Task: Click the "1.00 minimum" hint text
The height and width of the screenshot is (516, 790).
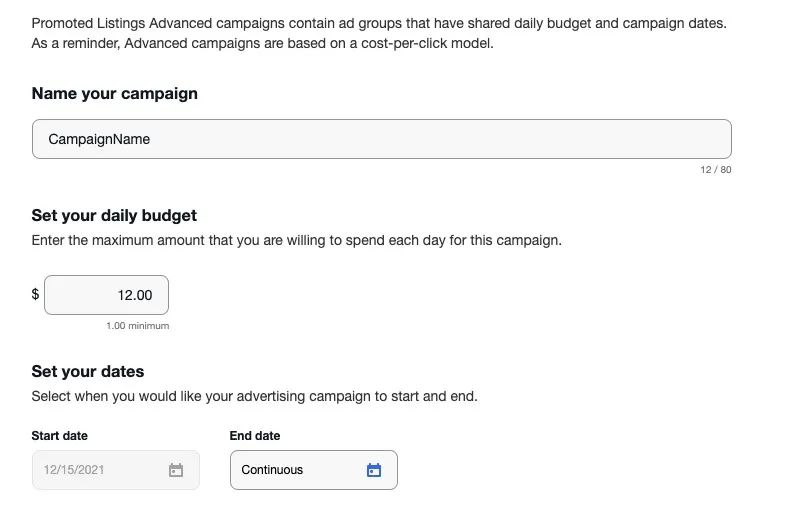Action: coord(137,326)
